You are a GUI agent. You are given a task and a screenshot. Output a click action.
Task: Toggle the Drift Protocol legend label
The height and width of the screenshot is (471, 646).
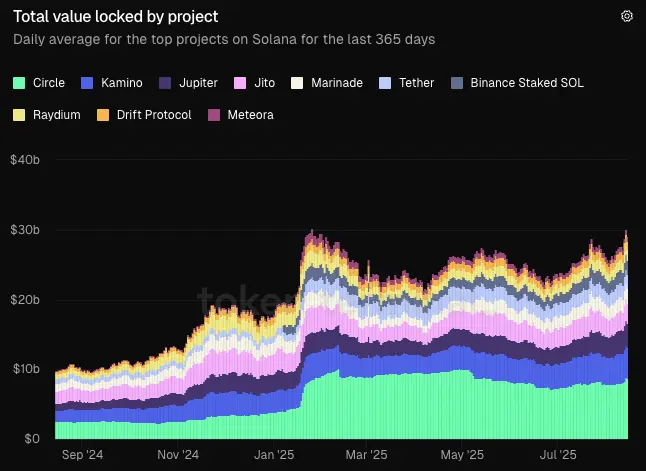point(154,115)
